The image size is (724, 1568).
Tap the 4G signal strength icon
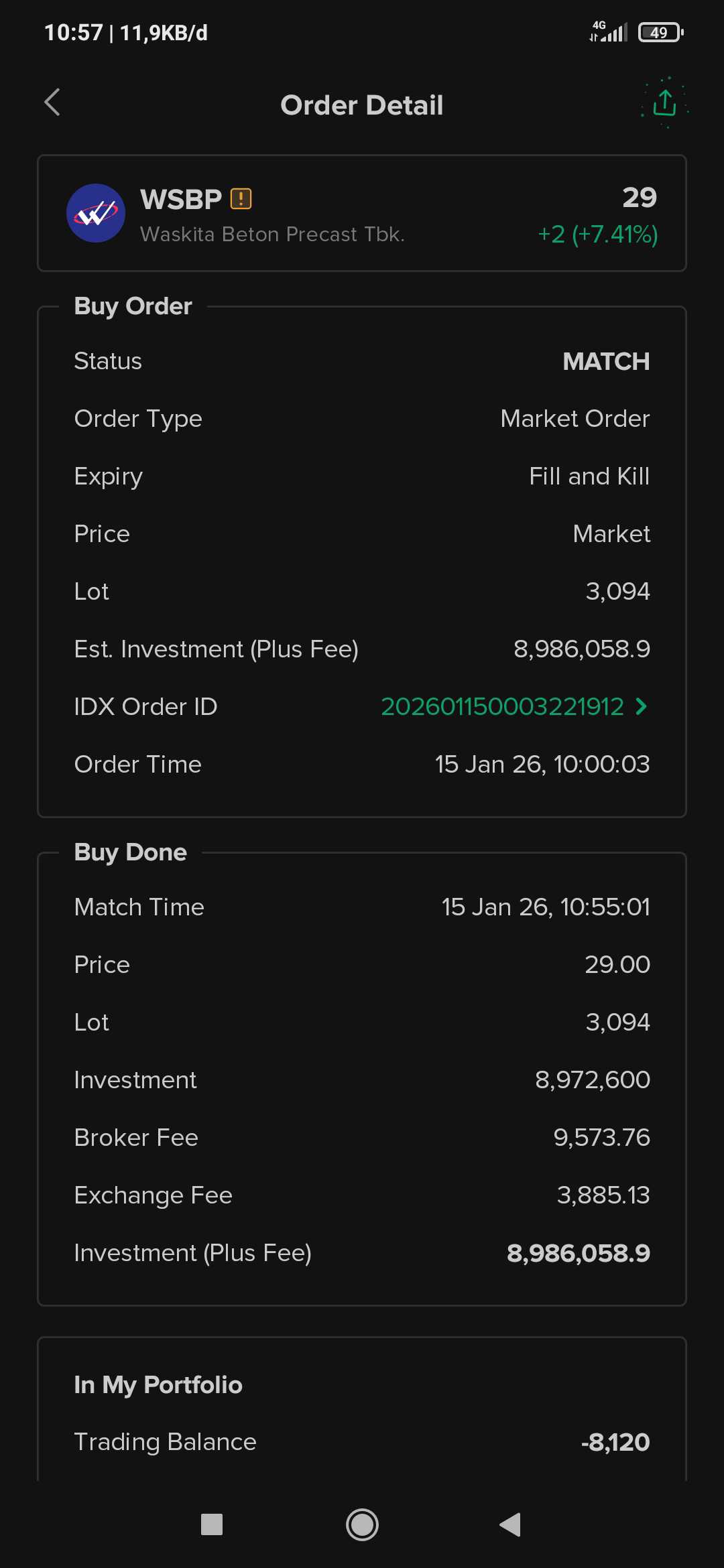click(x=609, y=31)
